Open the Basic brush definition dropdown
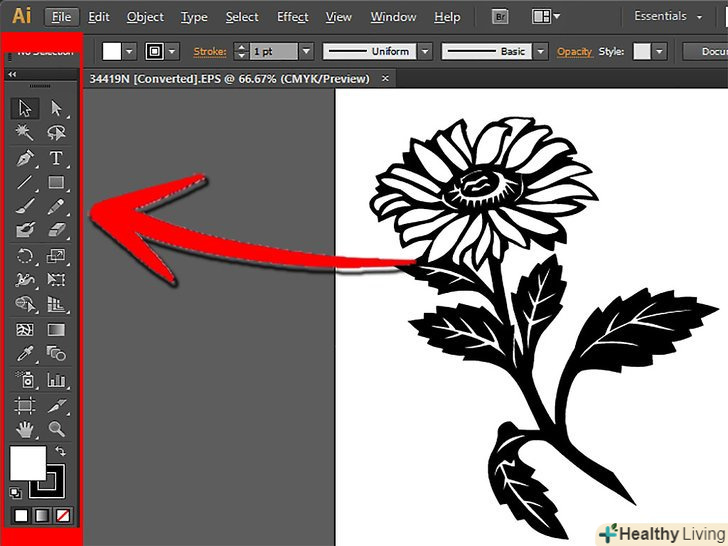 tap(540, 51)
